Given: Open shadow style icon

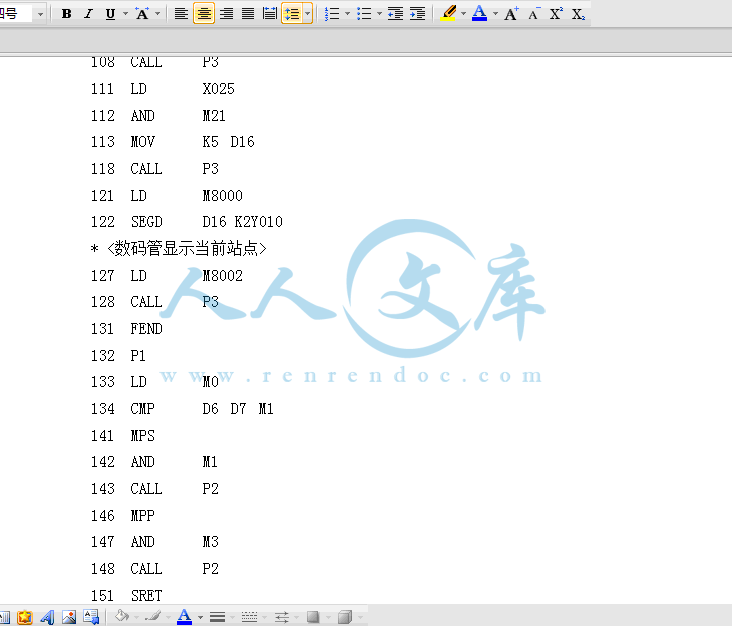Looking at the screenshot, I should [x=313, y=617].
